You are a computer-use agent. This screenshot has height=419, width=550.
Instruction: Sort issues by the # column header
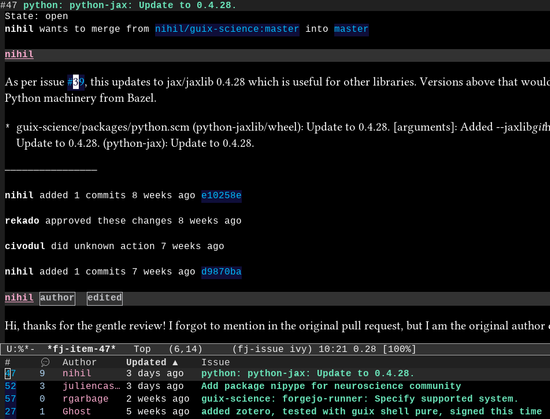(x=7, y=362)
